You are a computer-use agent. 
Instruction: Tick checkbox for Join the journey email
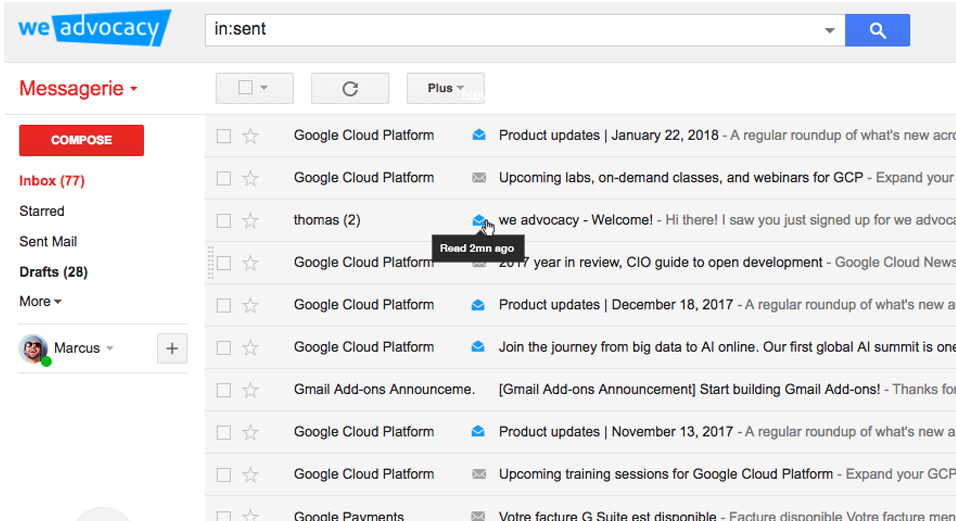(x=224, y=348)
